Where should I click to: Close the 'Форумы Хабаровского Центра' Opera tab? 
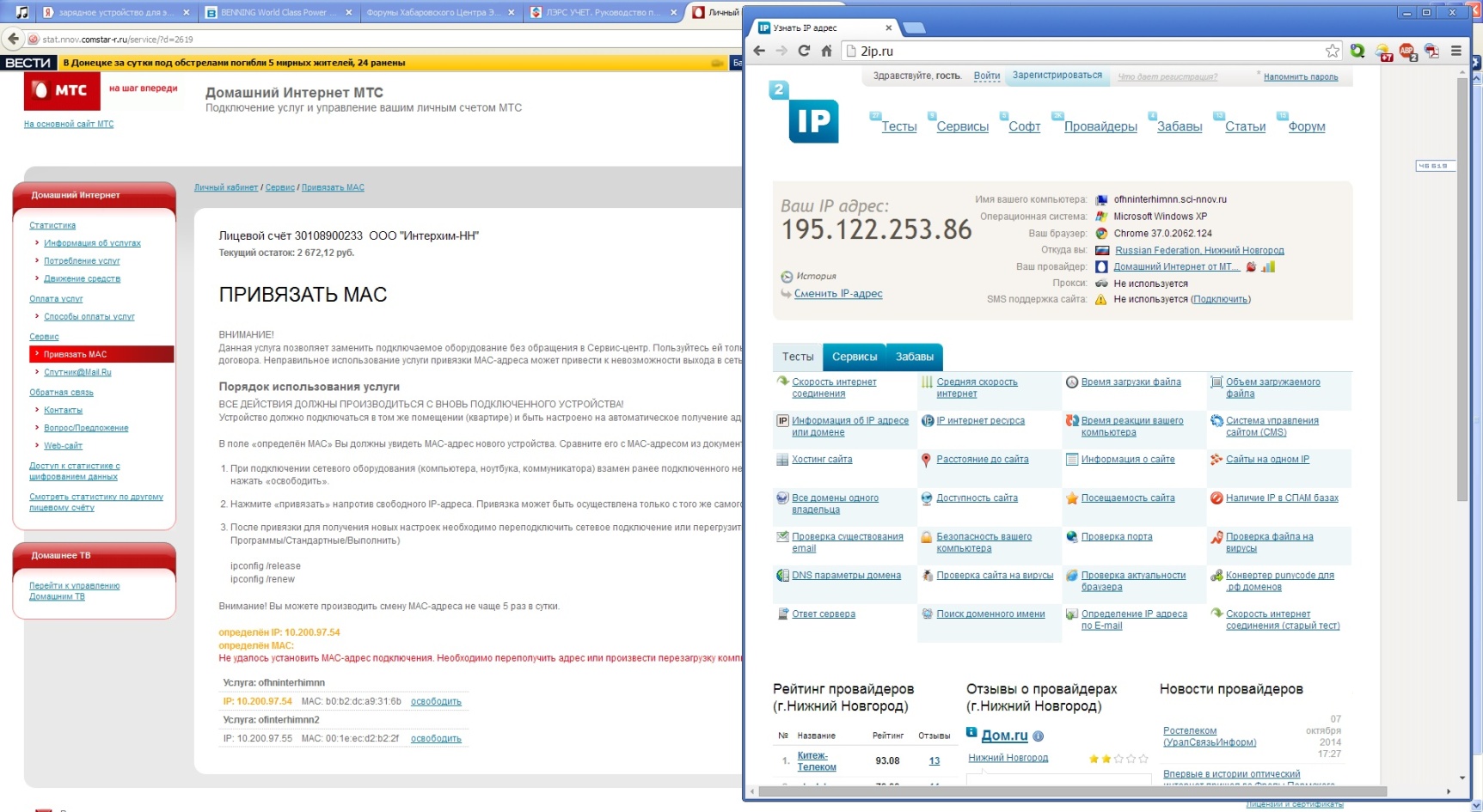[x=512, y=13]
